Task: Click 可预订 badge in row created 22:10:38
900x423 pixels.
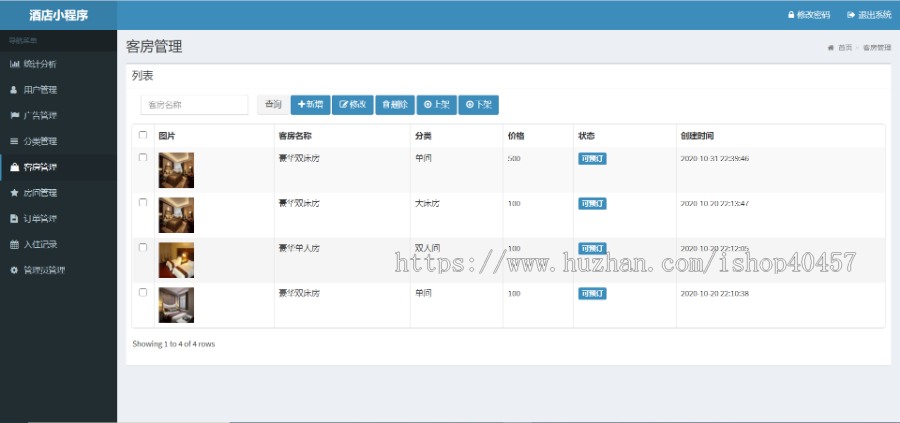Action: 592,294
